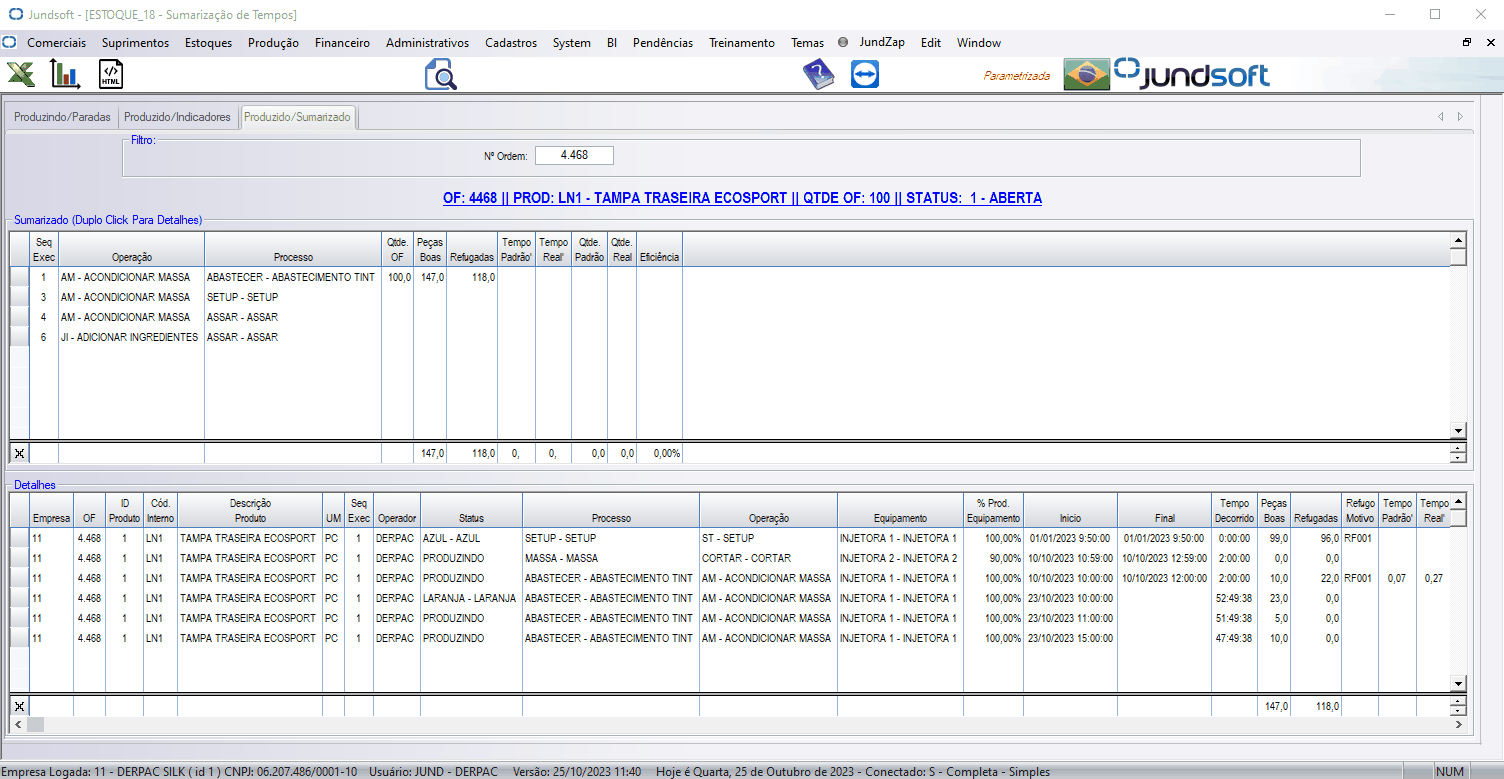This screenshot has height=779, width=1504.
Task: Export data with the Excel icon
Action: (21, 74)
